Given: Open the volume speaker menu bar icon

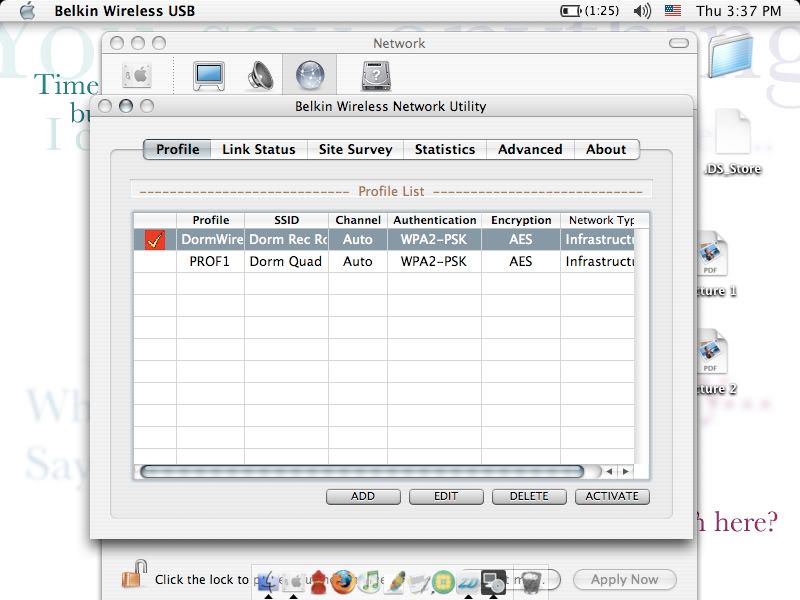Looking at the screenshot, I should point(642,11).
